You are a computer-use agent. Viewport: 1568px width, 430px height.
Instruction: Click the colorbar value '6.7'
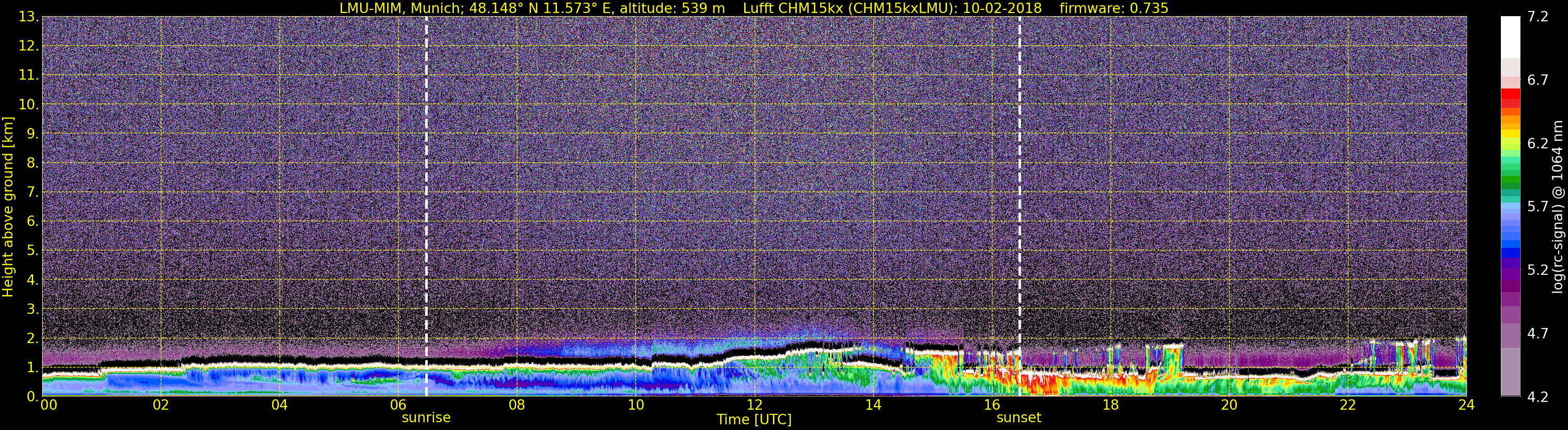click(1538, 80)
